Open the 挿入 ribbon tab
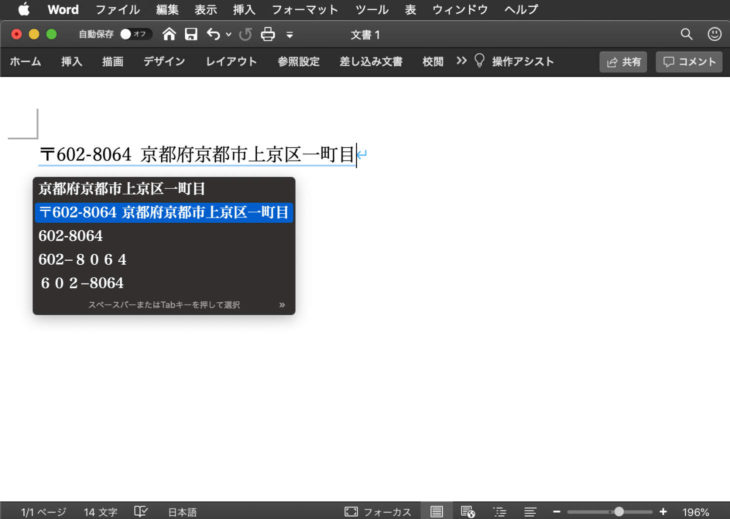Image resolution: width=730 pixels, height=519 pixels. click(72, 61)
